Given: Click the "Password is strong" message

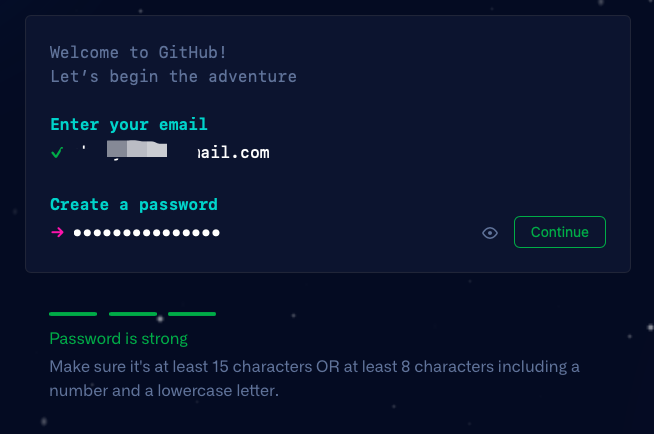Looking at the screenshot, I should click(118, 339).
